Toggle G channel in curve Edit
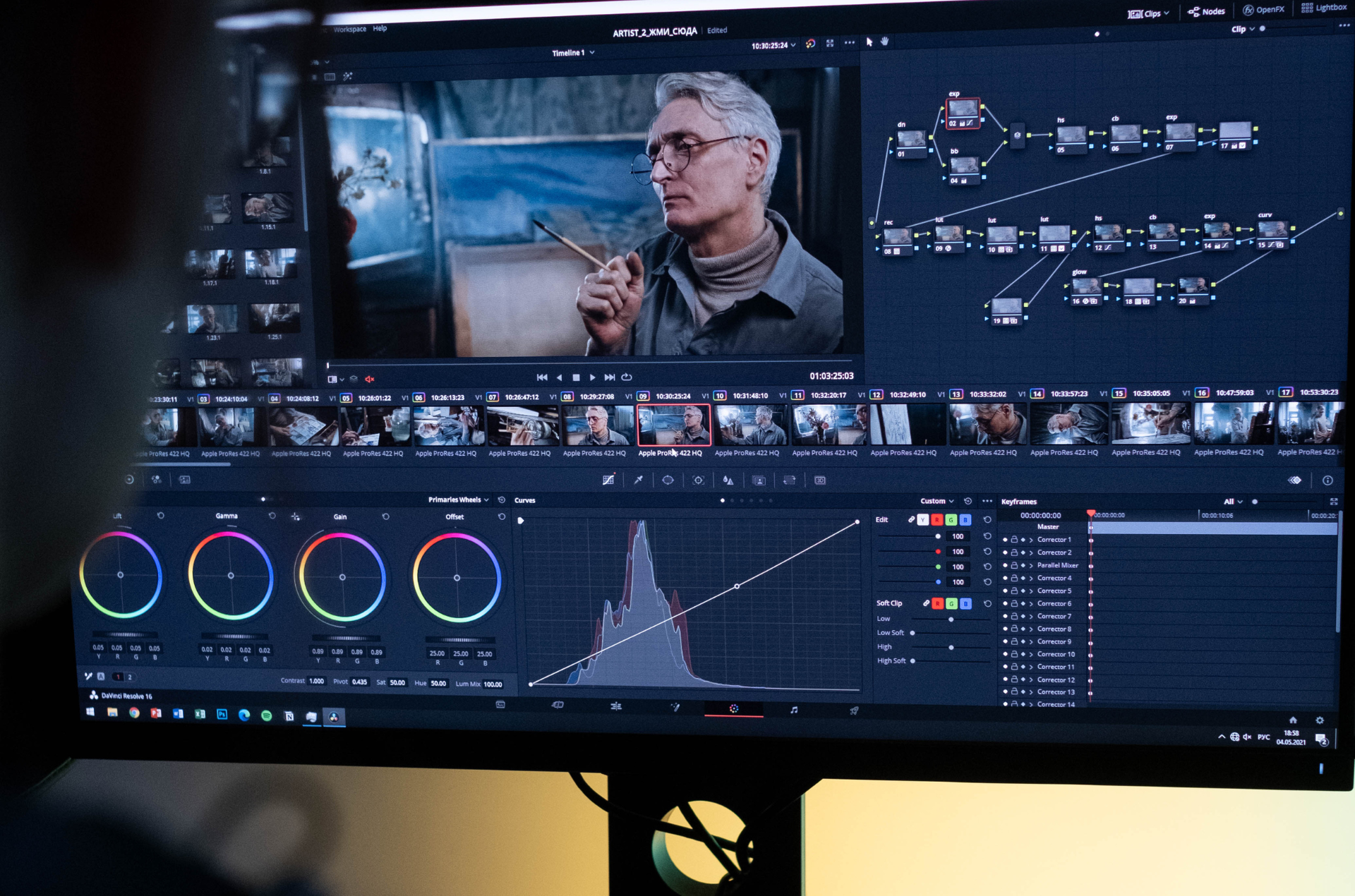The width and height of the screenshot is (1355, 896). click(951, 520)
